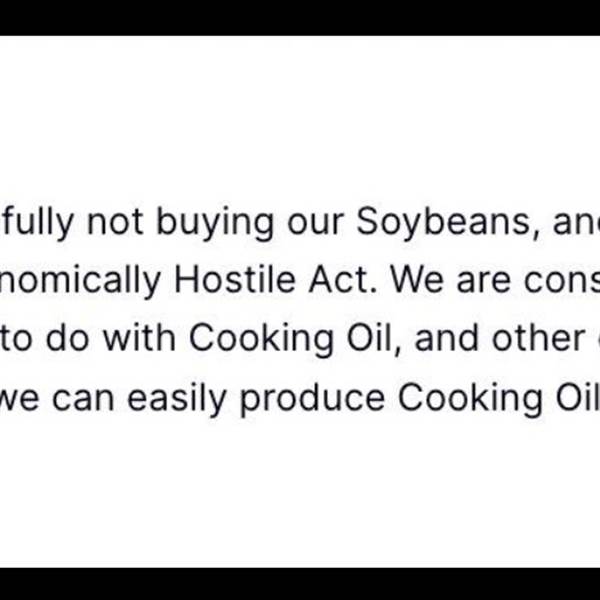The width and height of the screenshot is (600, 600).
Task: Click "Cooking" in the last text line
Action: click(x=464, y=397)
